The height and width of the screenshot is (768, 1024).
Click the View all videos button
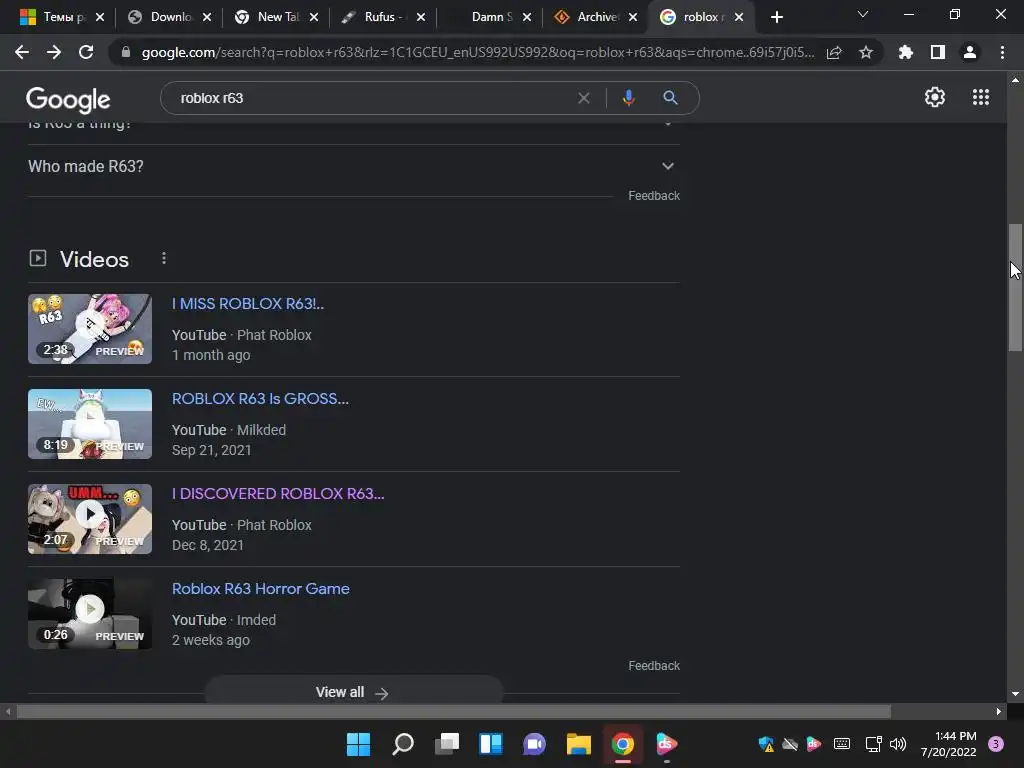coord(353,691)
